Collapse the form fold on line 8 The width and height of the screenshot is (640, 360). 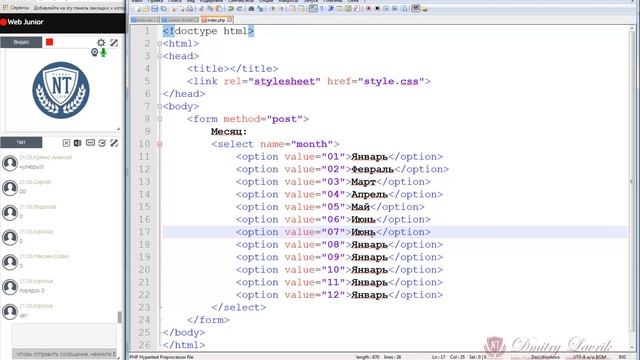click(x=160, y=119)
